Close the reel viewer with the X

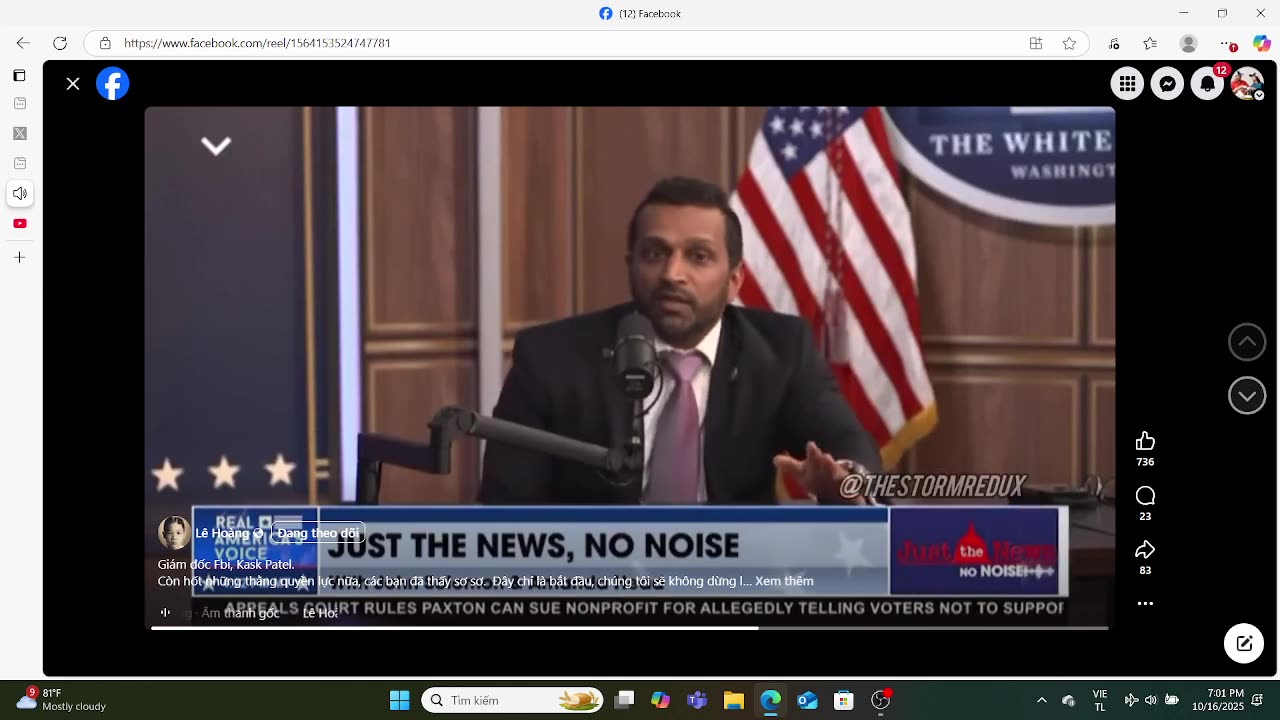point(73,84)
